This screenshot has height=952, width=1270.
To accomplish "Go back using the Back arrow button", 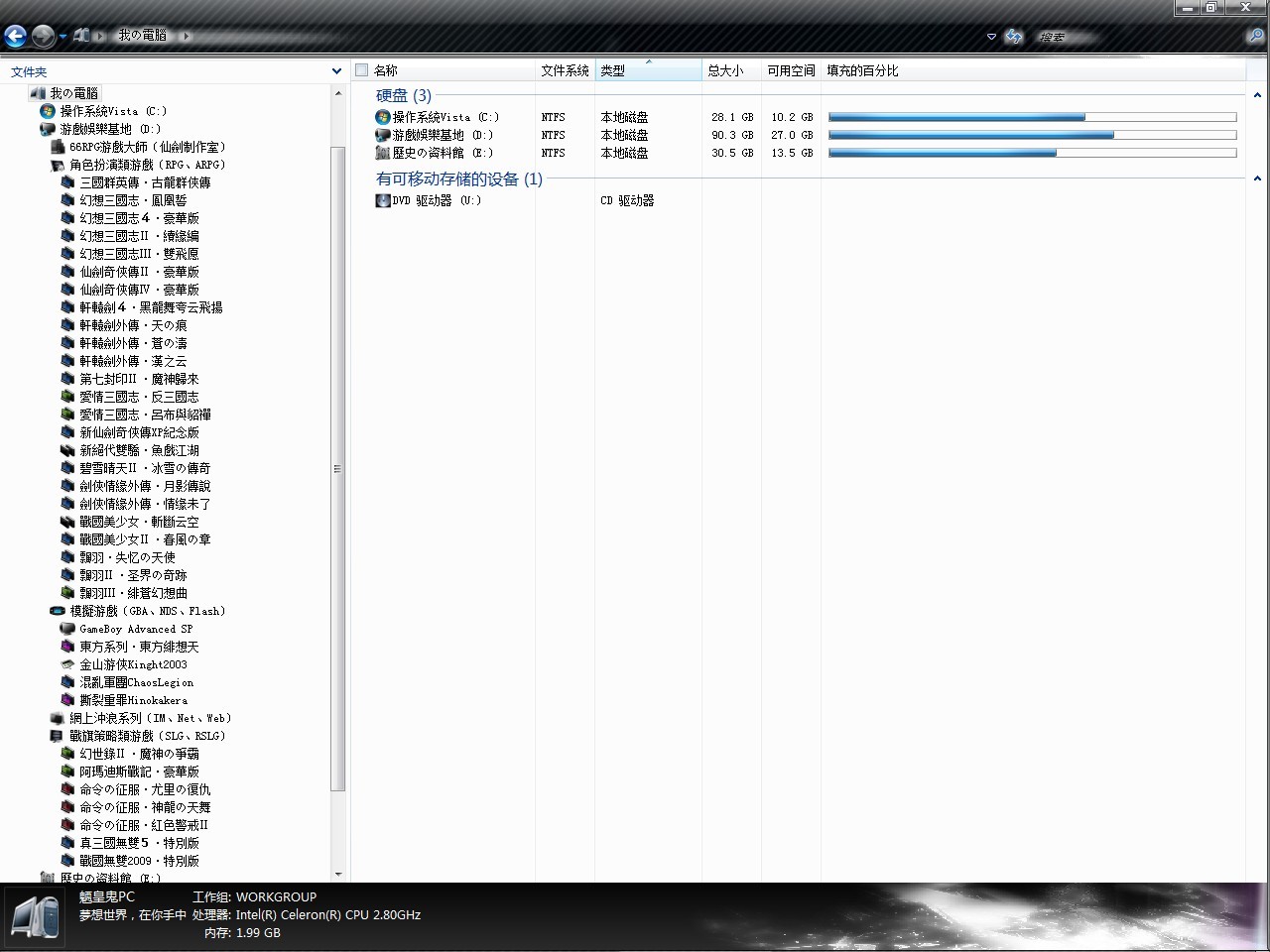I will (x=15, y=37).
